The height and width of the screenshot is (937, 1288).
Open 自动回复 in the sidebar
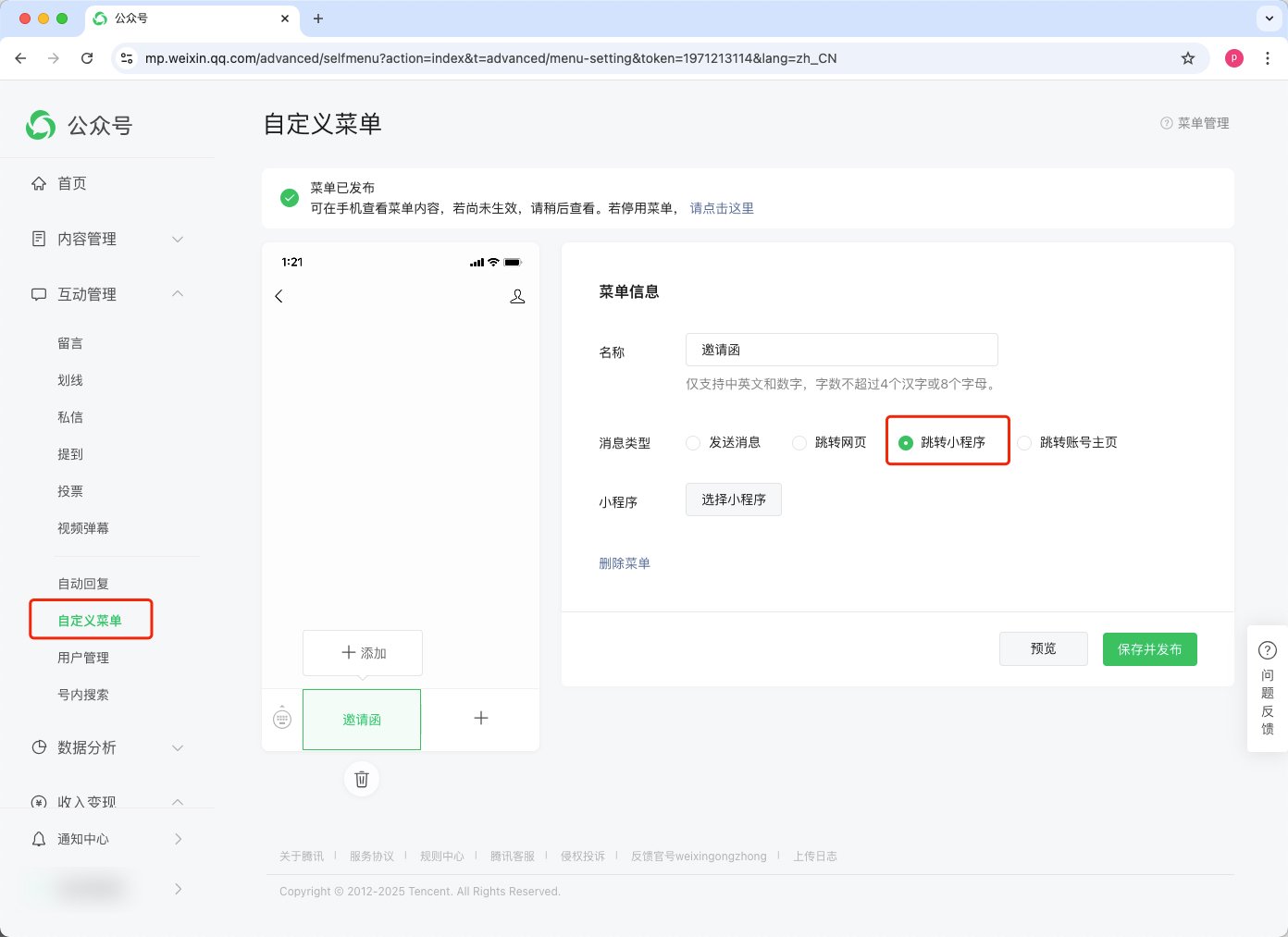coord(83,584)
